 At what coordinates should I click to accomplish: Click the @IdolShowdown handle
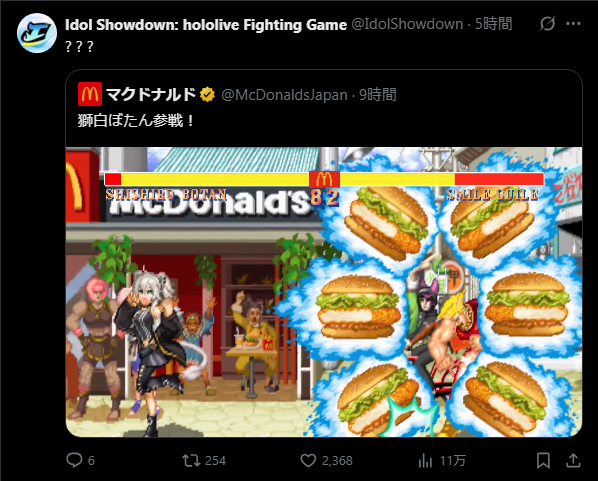pos(407,24)
